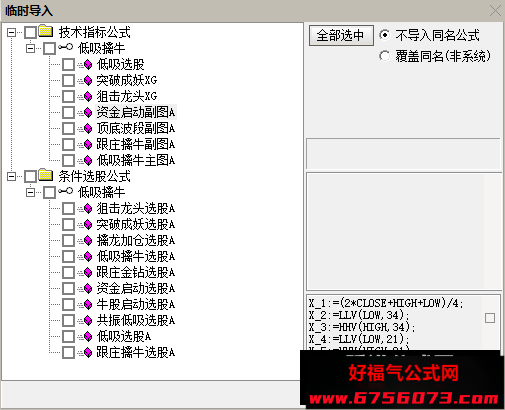Screen dimensions: 505x410
Task: Collapse the 条件选股公式 tree node
Action: pyautogui.click(x=11, y=176)
